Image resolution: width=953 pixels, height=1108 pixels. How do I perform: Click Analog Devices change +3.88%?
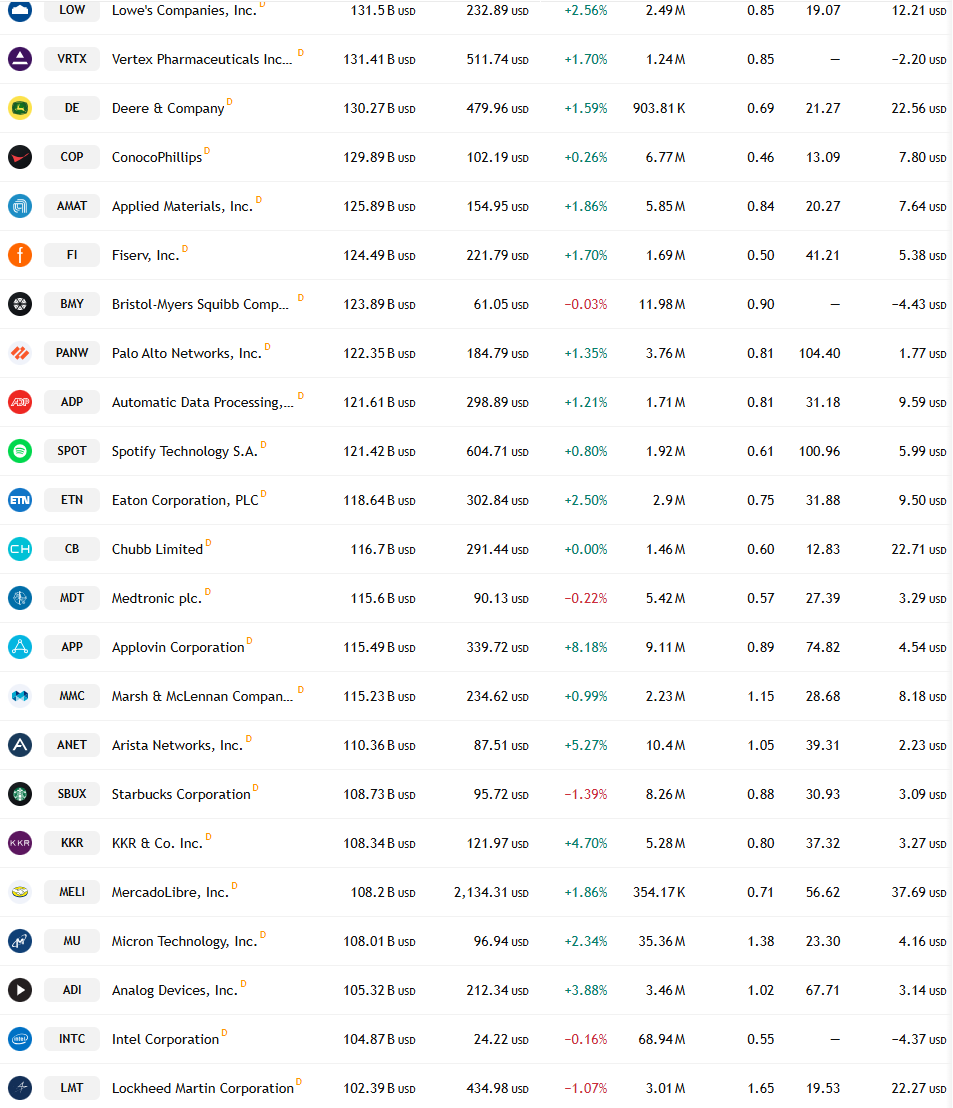tap(586, 991)
